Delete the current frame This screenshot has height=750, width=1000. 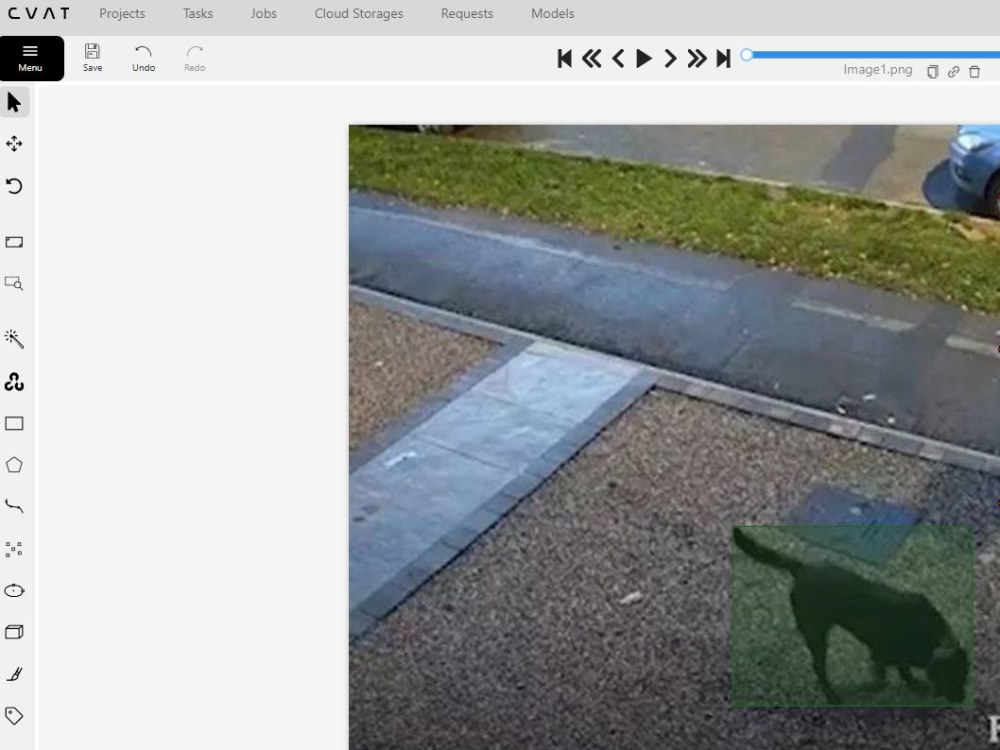click(974, 71)
